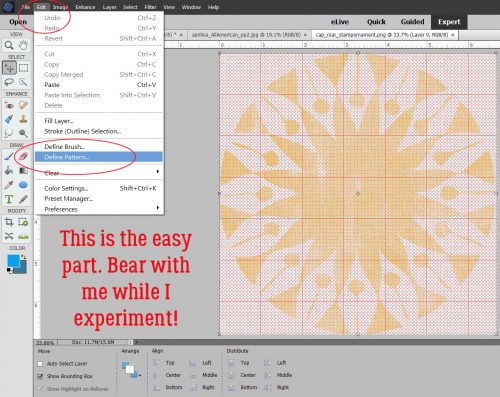Open the Arrange dropdown
The height and width of the screenshot is (397, 500).
(131, 369)
